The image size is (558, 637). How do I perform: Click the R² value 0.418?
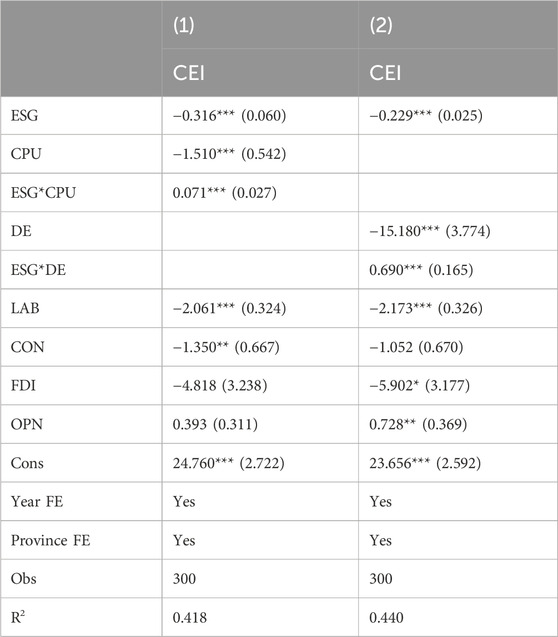[190, 618]
